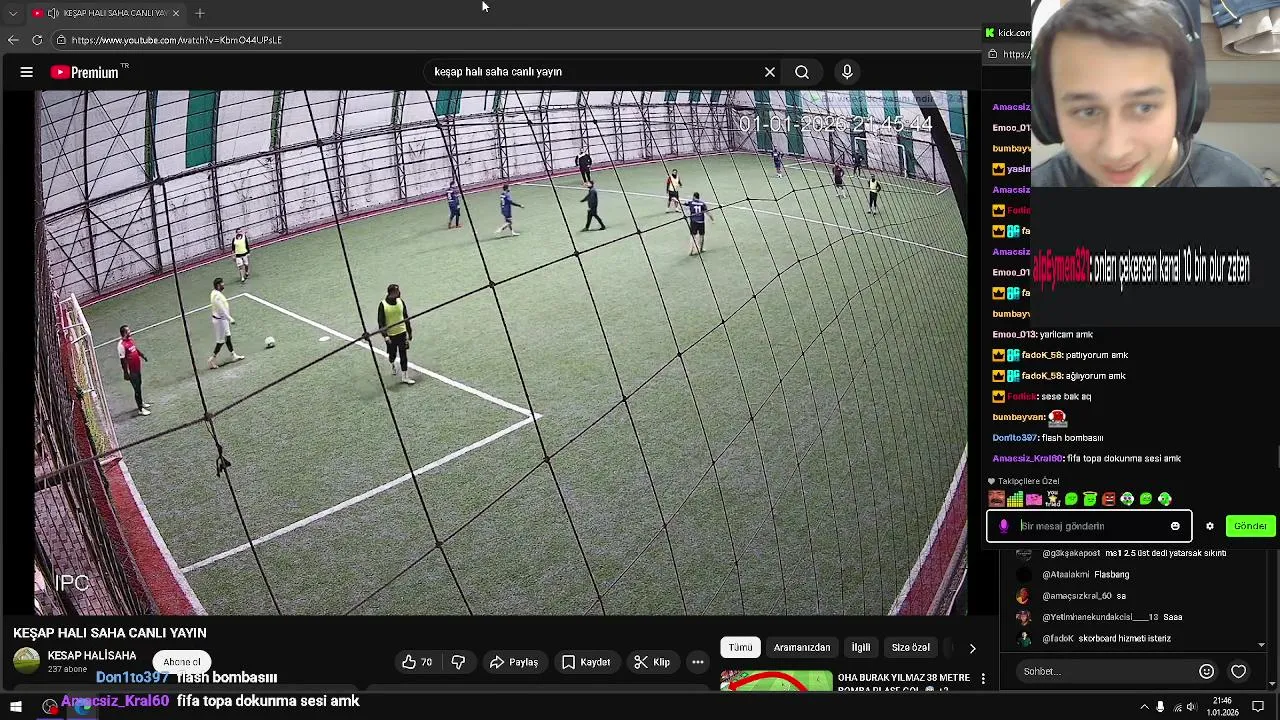Select the Tümü filter chip

click(740, 647)
